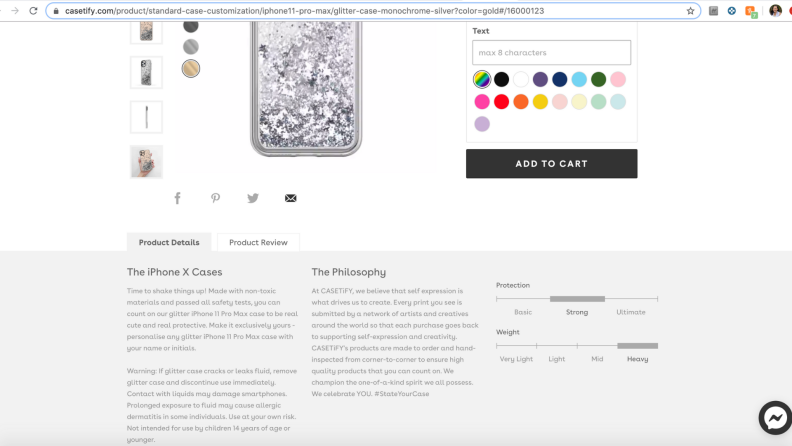Tweet the product via Twitter icon

click(253, 198)
